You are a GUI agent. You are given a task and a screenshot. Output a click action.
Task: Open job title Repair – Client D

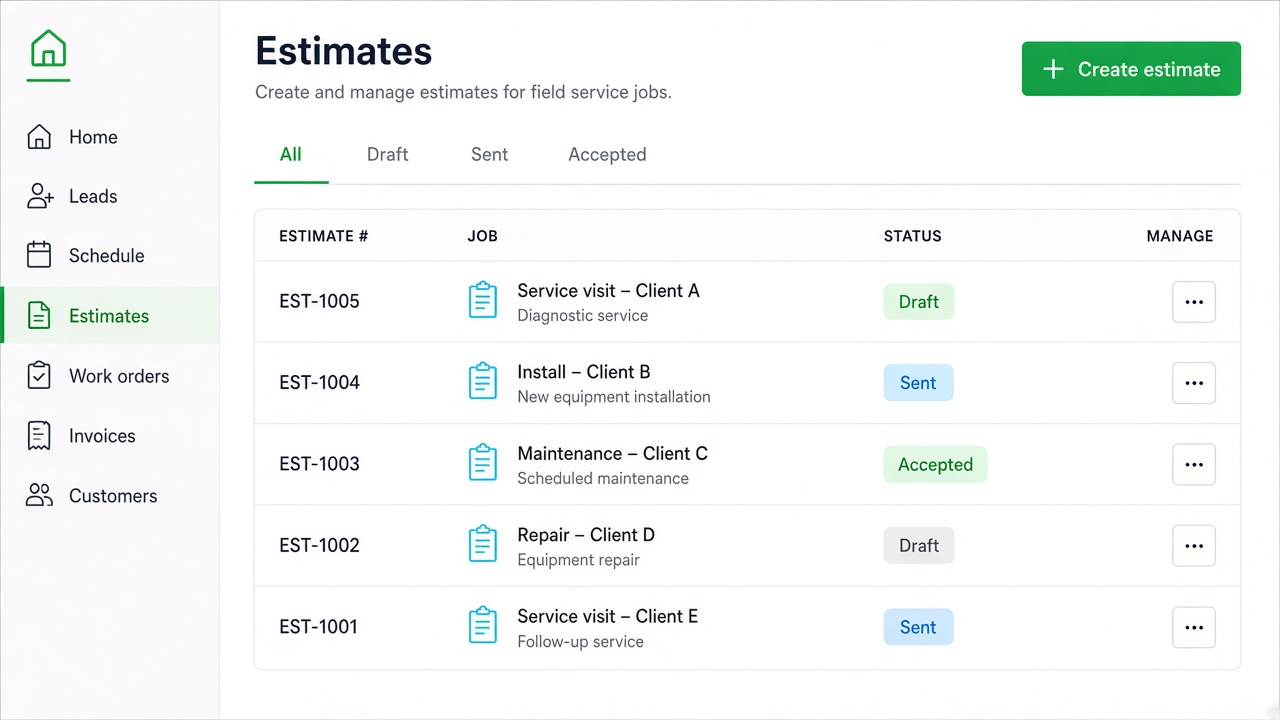[x=586, y=535]
